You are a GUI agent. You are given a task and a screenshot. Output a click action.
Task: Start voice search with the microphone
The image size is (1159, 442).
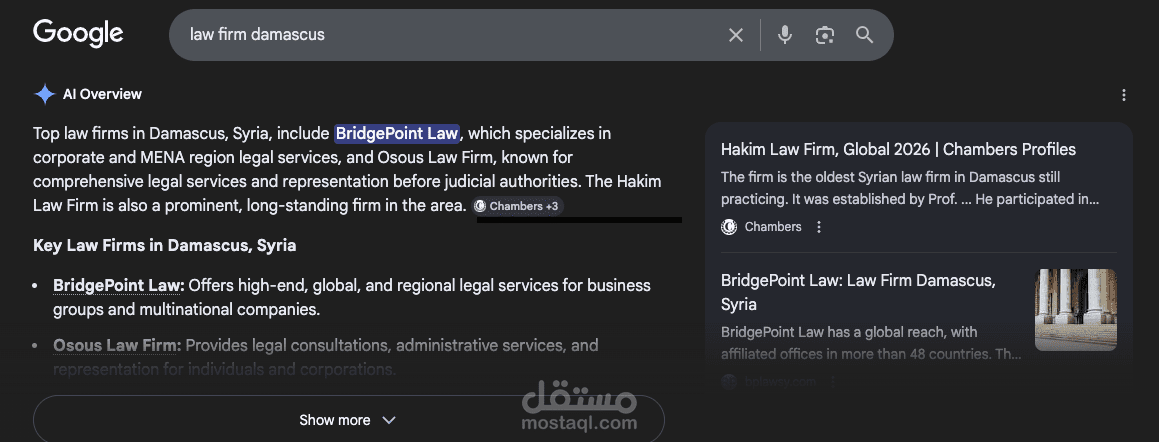point(785,35)
